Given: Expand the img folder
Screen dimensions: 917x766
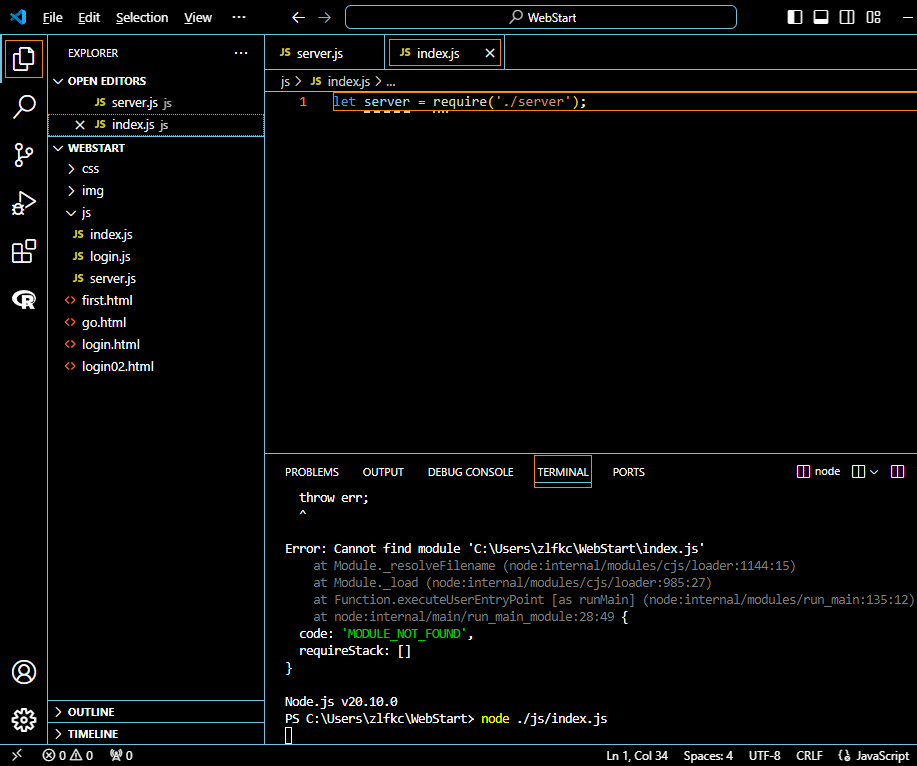Looking at the screenshot, I should pyautogui.click(x=71, y=191).
